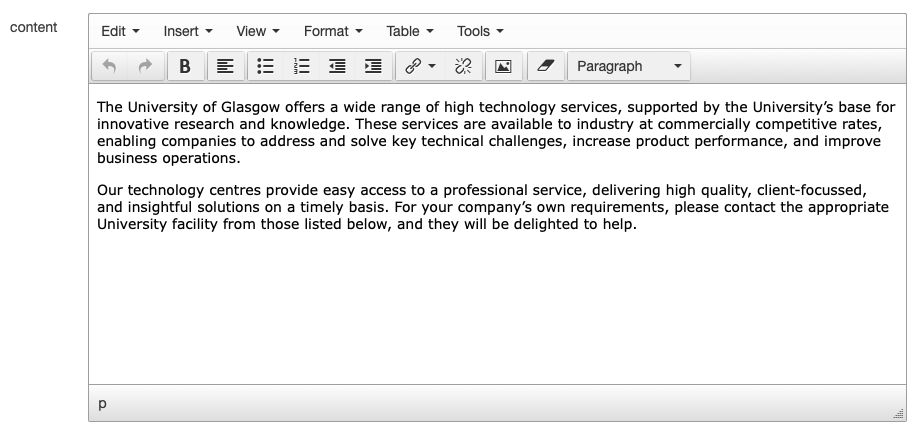Viewport: 916px width, 432px height.
Task: Open the Edit menu
Action: (x=120, y=31)
